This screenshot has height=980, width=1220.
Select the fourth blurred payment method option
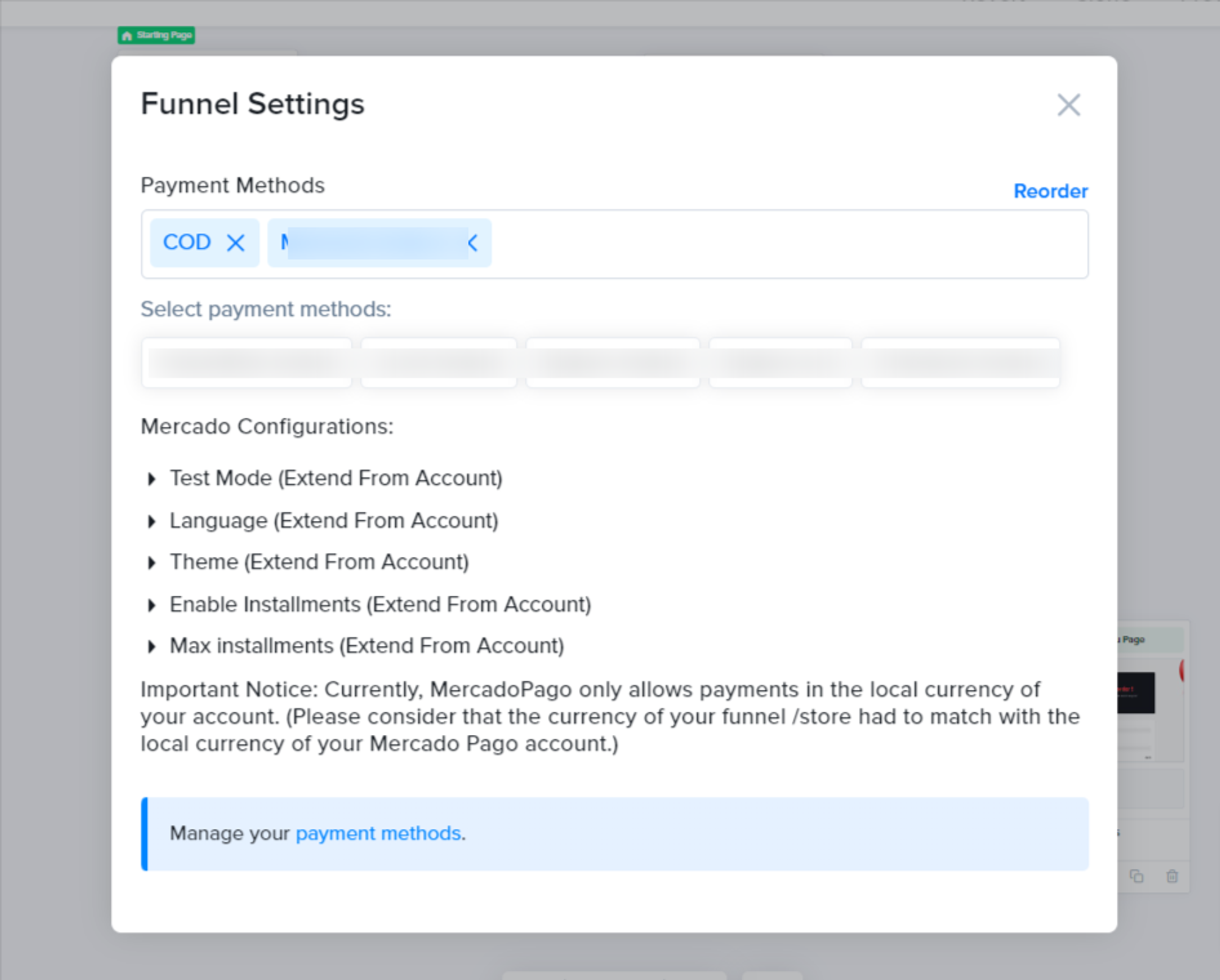(x=780, y=363)
